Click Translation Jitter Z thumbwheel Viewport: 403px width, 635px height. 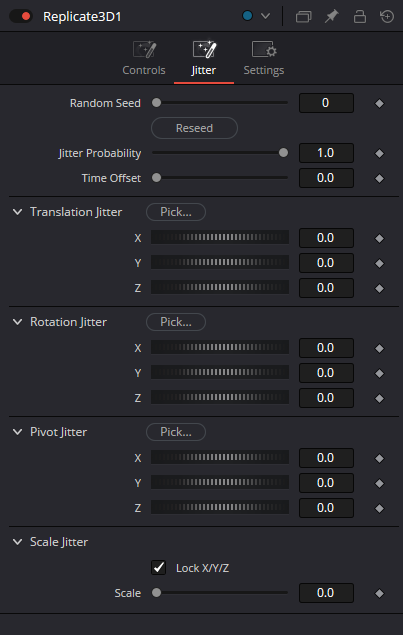point(220,288)
